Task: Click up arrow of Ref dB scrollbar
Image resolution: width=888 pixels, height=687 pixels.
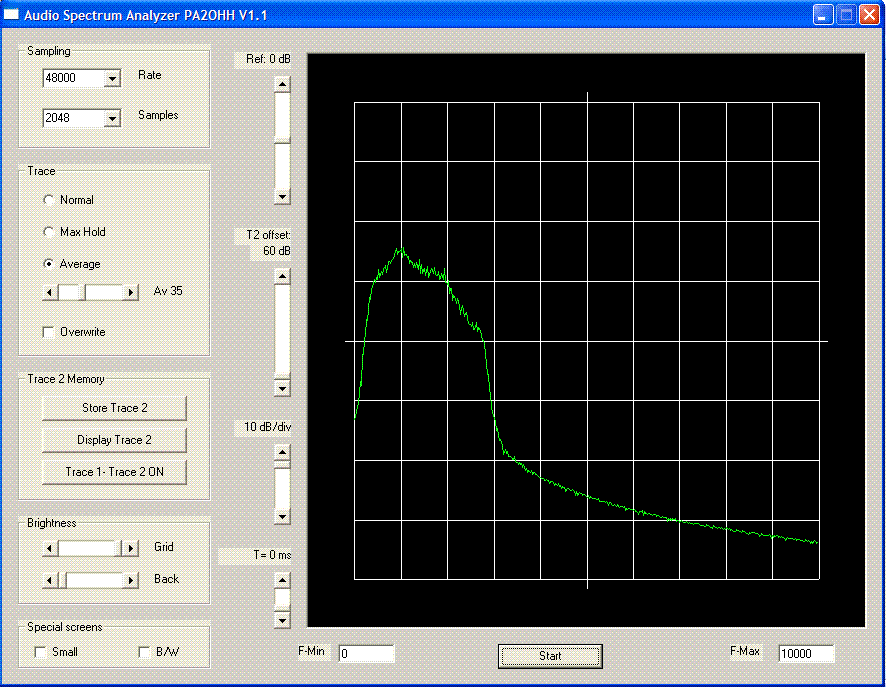Action: [283, 85]
